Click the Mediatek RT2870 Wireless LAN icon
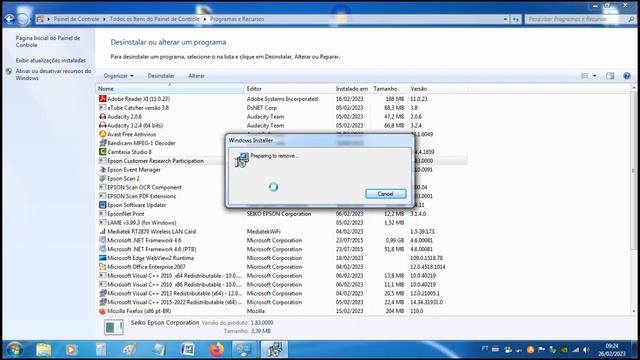 (102, 231)
